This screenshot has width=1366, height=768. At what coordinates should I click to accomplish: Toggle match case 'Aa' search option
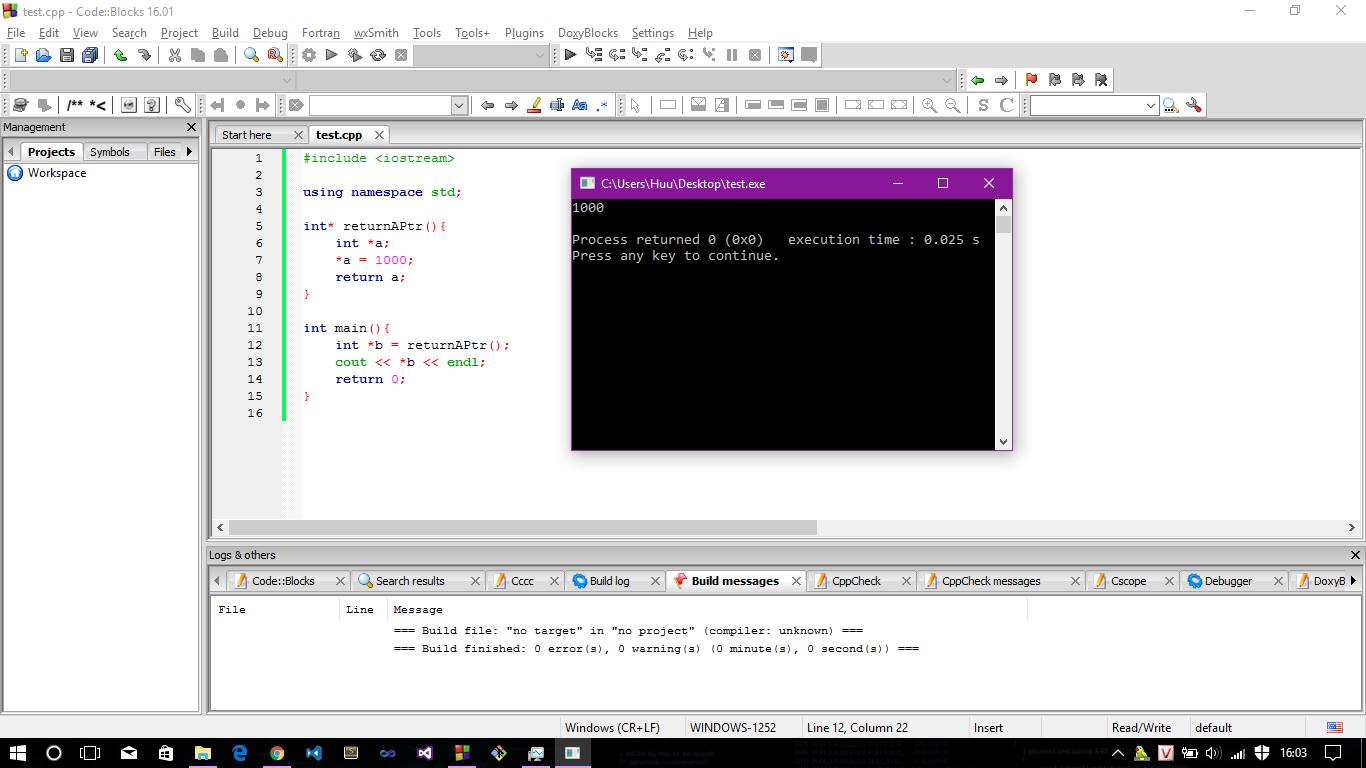[x=579, y=105]
